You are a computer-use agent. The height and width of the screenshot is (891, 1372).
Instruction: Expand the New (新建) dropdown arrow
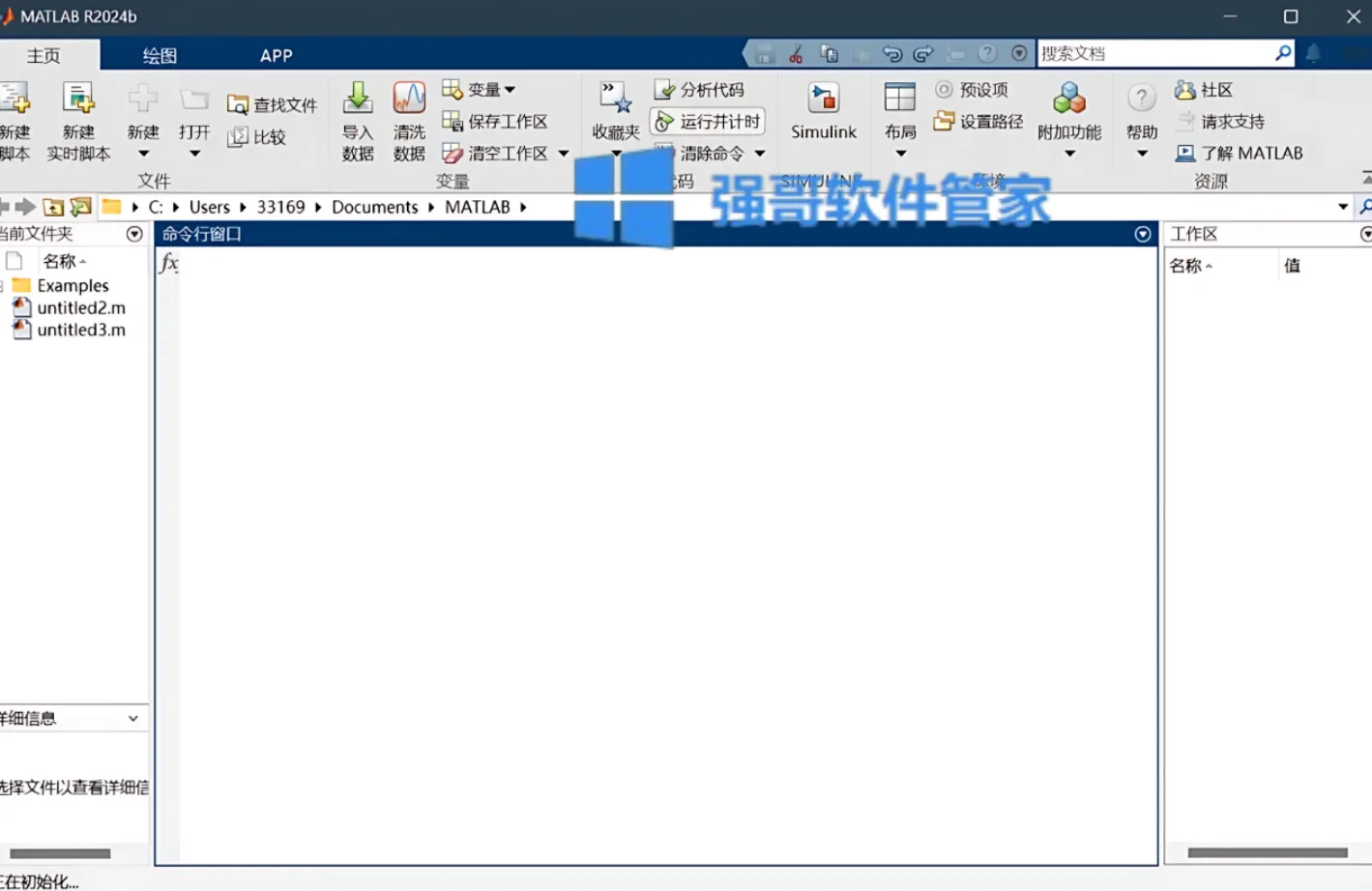pos(143,154)
